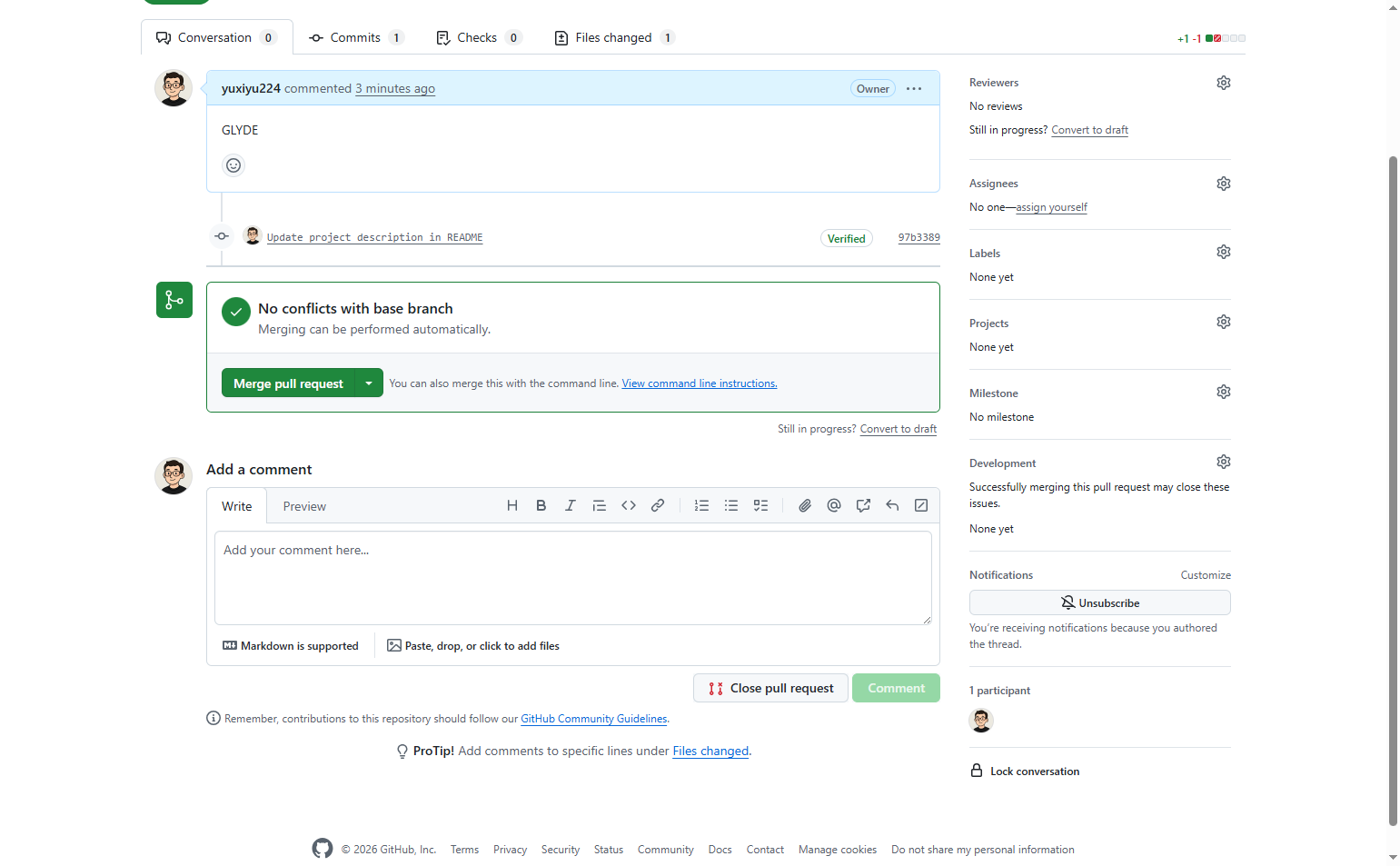Open commit Update project description in README
Viewport: 1400px width, 866px height.
(374, 237)
